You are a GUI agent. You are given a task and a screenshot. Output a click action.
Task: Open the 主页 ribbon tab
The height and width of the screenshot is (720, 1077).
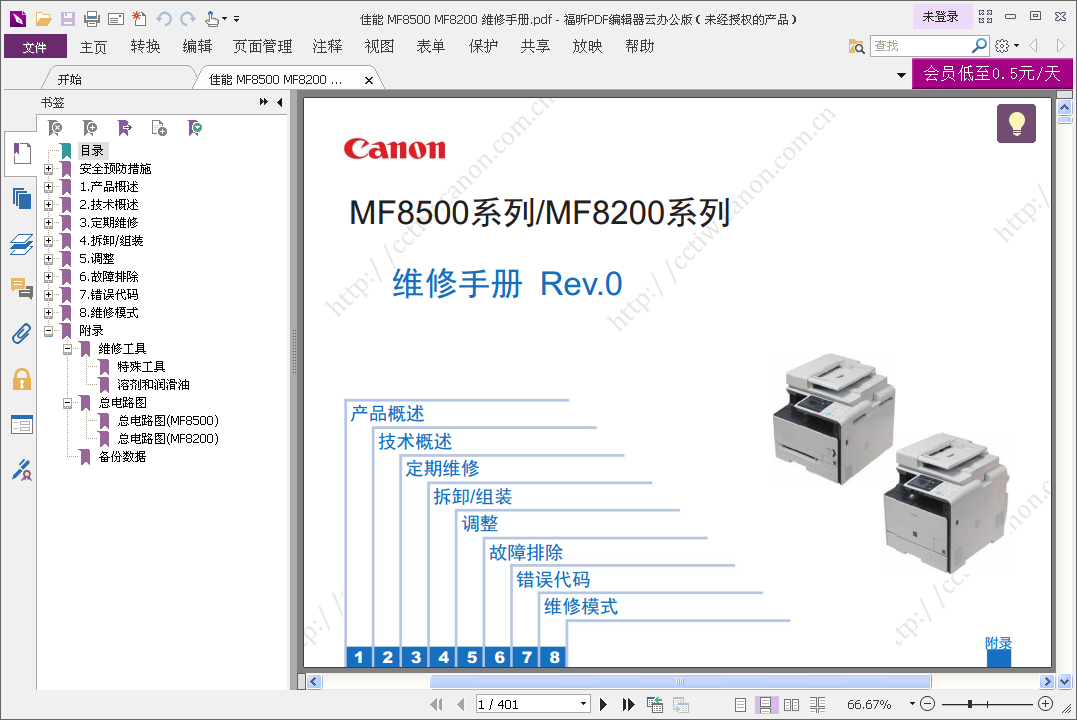tap(93, 47)
